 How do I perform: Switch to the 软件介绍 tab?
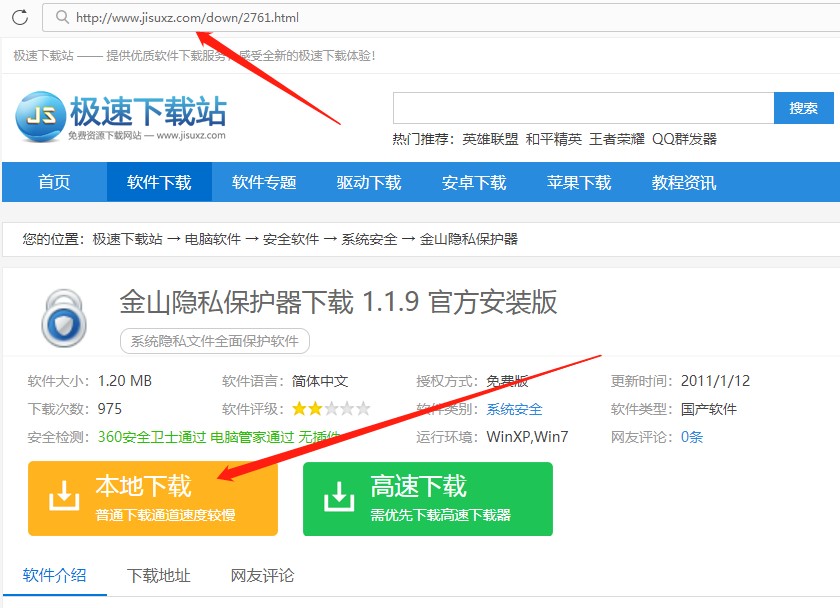point(54,576)
